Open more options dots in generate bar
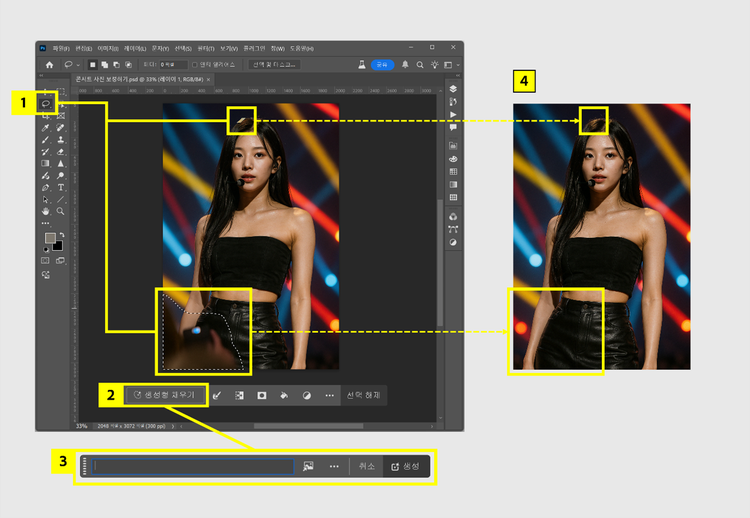Viewport: 750px width, 518px height. [334, 466]
